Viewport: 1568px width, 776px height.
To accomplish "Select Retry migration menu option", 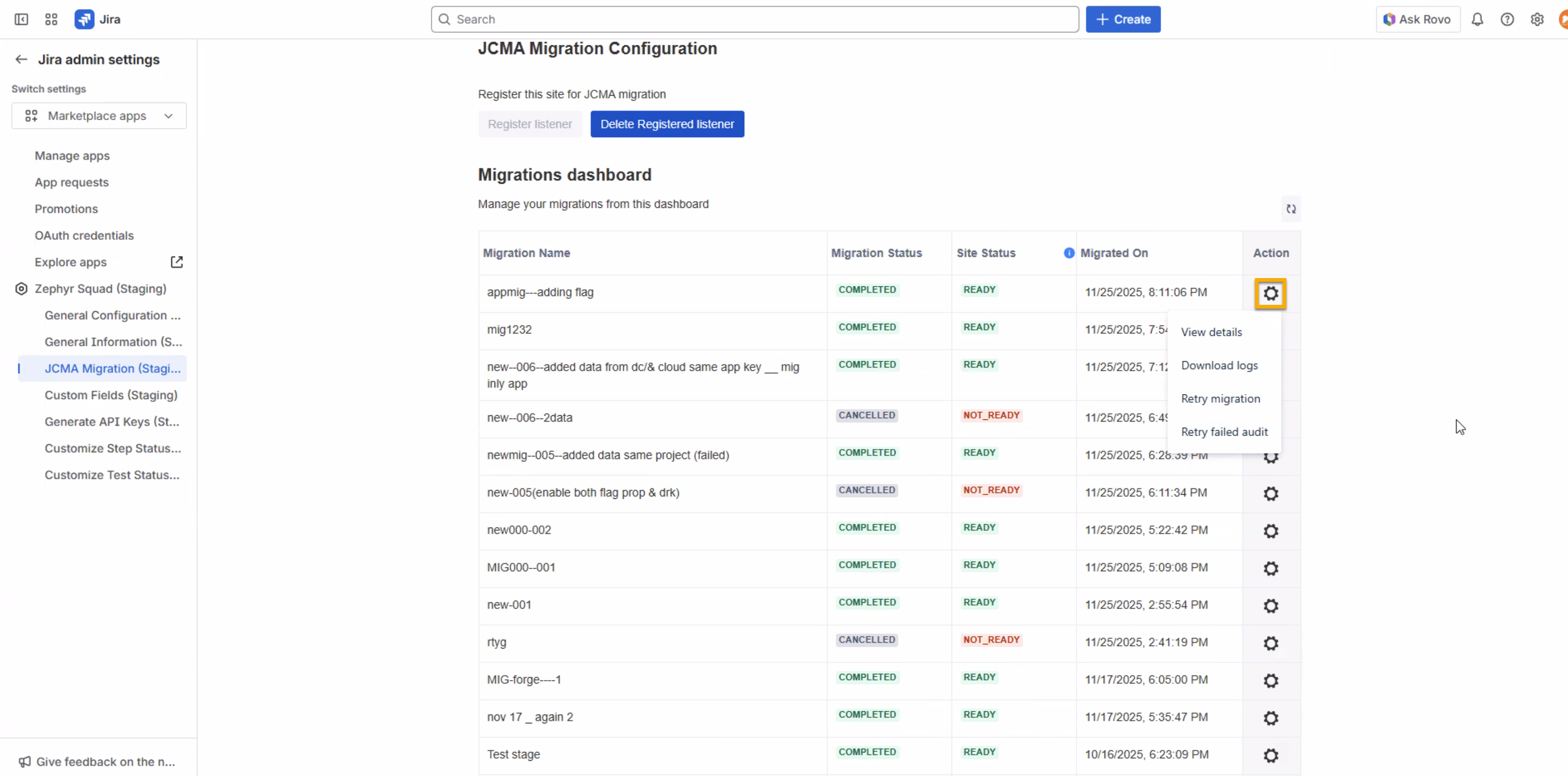I will coord(1220,398).
